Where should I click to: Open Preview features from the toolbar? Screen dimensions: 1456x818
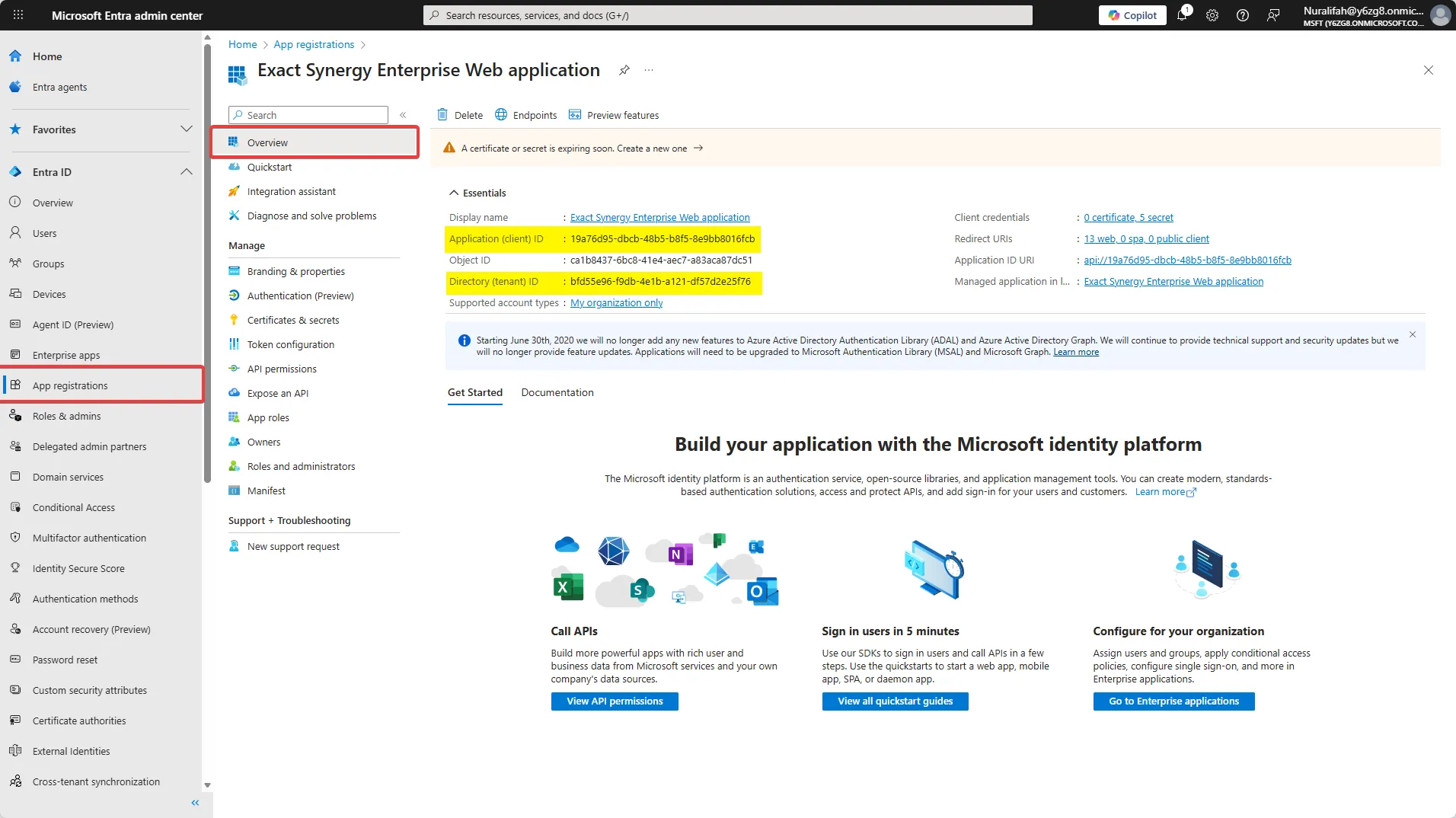tap(615, 114)
